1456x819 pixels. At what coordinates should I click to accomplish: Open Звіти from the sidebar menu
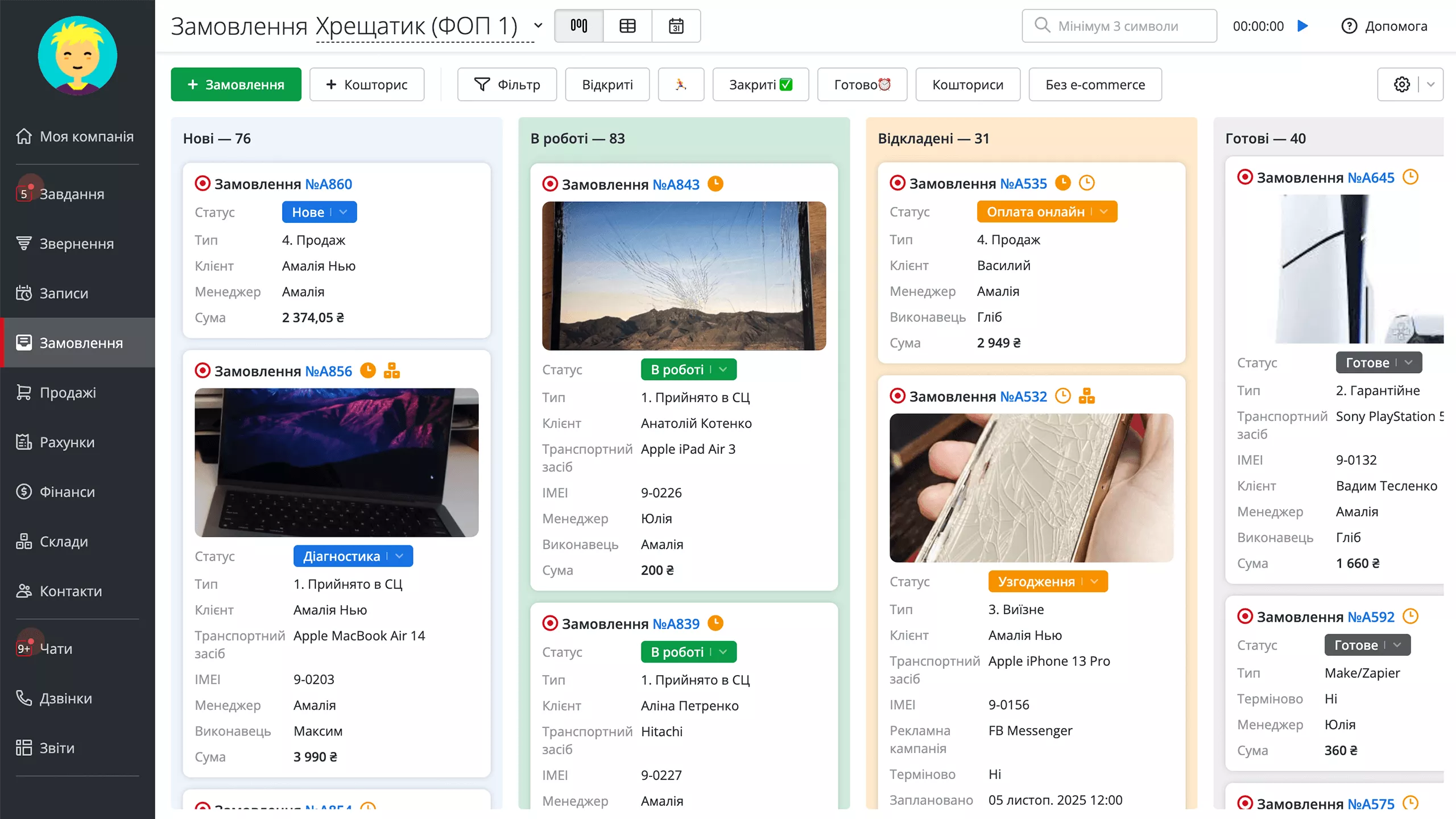56,747
